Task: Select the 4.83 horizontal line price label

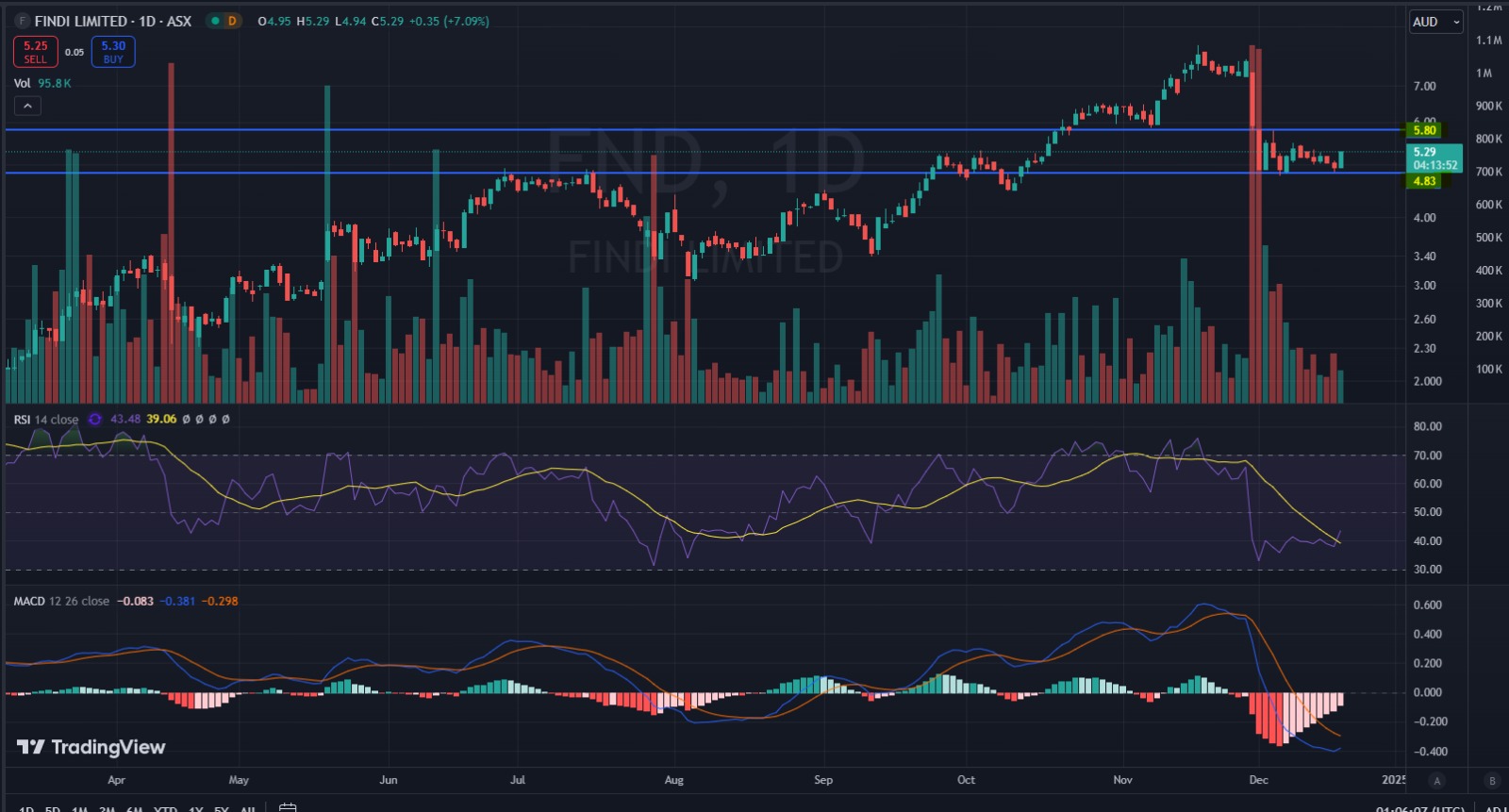Action: (x=1424, y=181)
